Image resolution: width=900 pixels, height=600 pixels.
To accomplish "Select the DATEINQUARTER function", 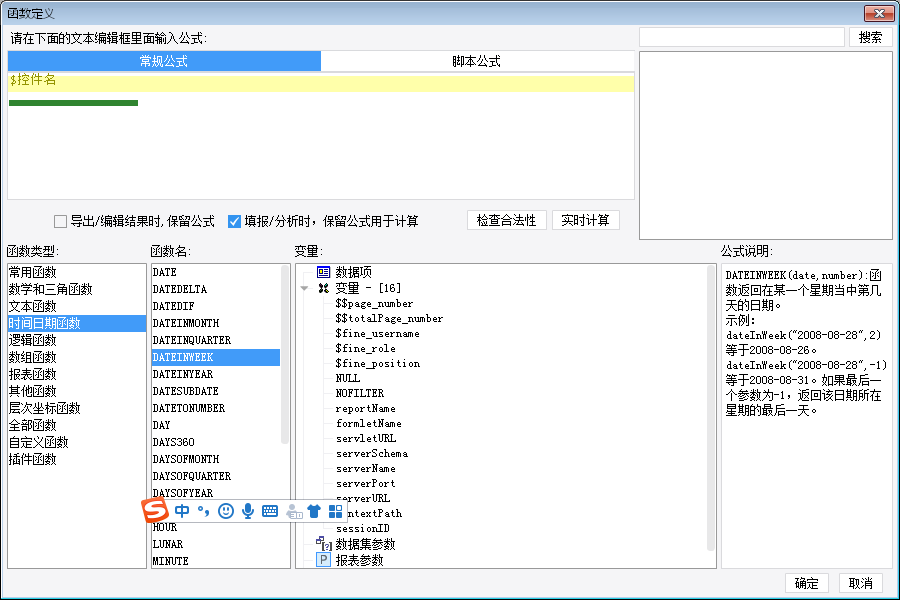I will tap(216, 340).
